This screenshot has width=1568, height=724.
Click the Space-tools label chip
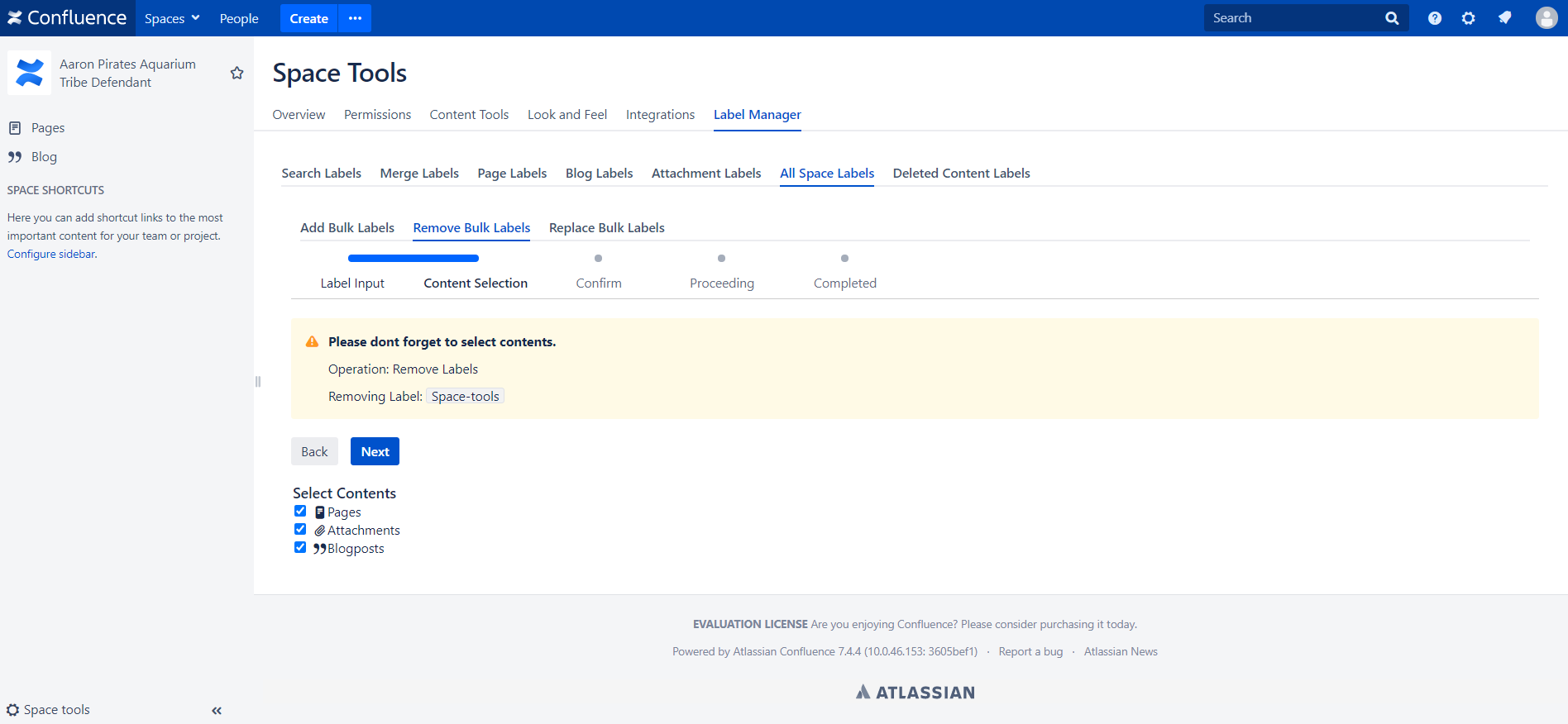click(465, 397)
